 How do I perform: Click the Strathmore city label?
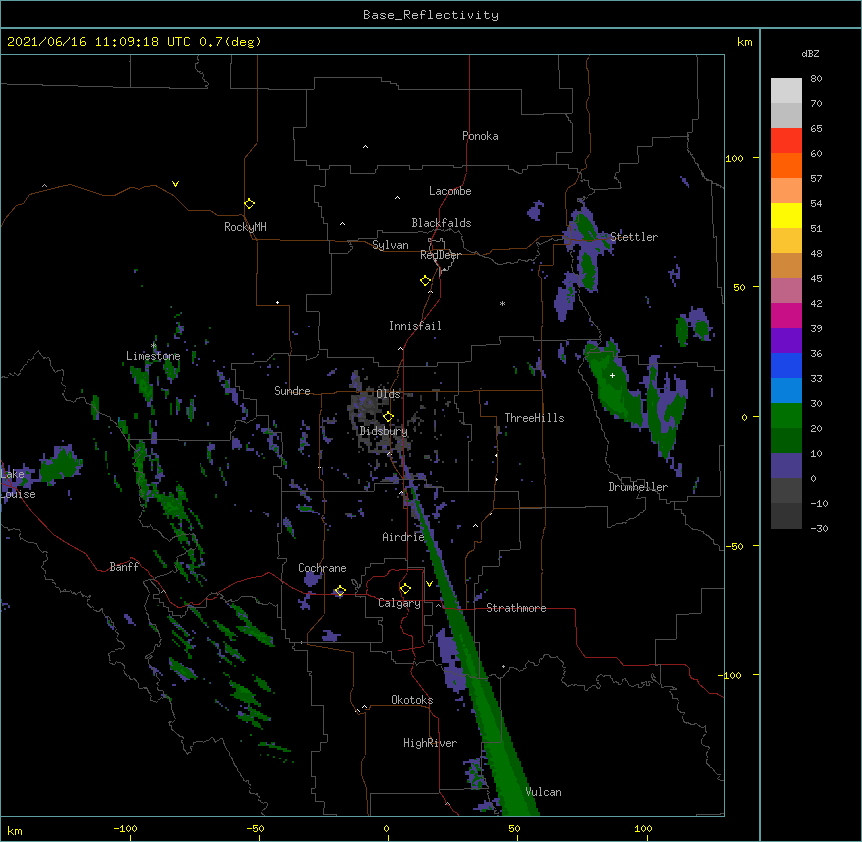click(516, 608)
